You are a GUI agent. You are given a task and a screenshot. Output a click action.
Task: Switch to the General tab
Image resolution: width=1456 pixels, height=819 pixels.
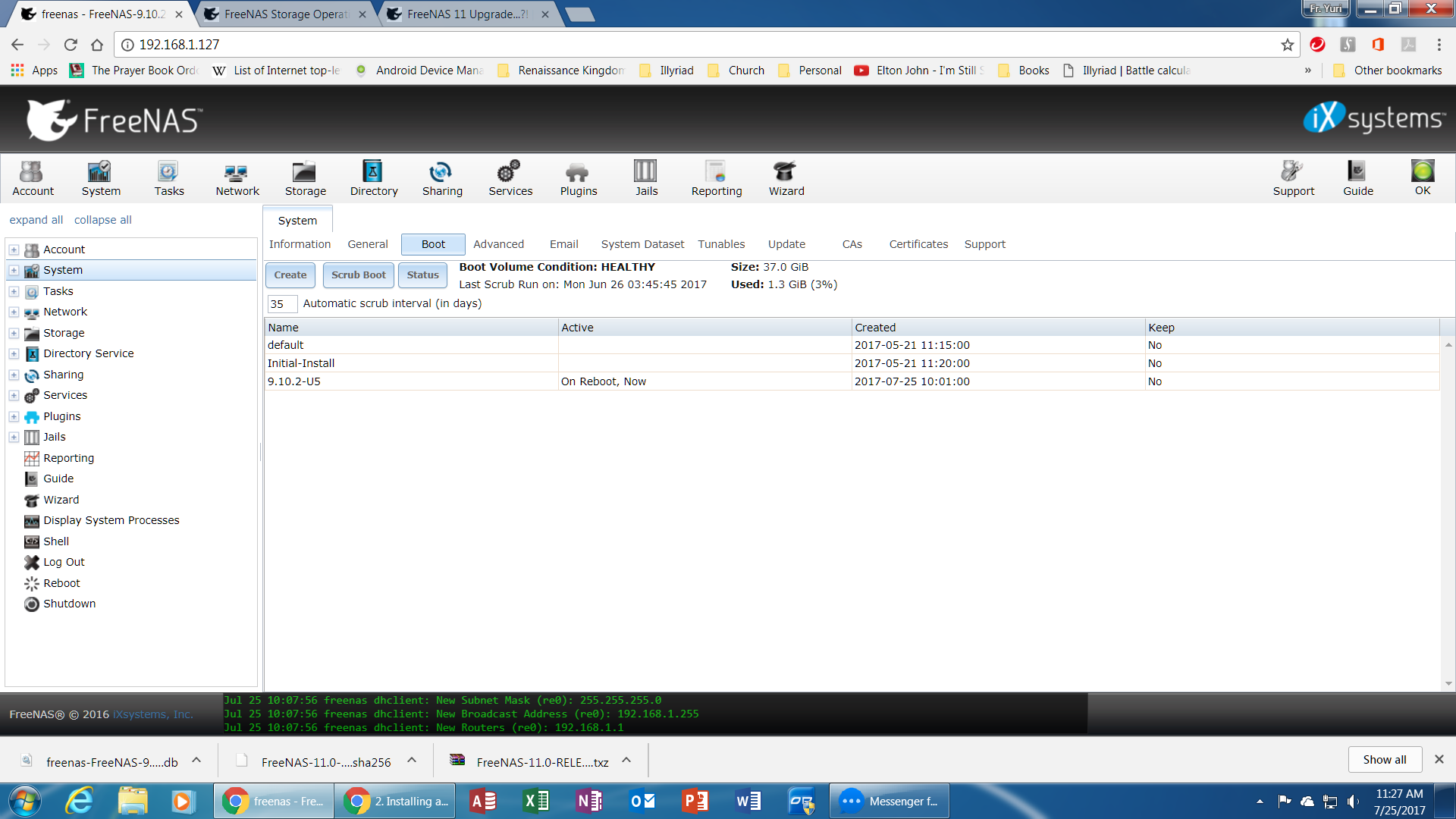[x=368, y=244]
